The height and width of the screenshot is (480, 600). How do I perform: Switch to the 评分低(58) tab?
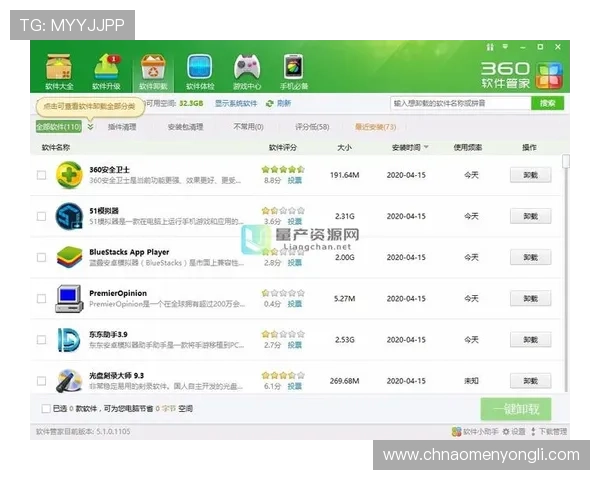coord(312,127)
